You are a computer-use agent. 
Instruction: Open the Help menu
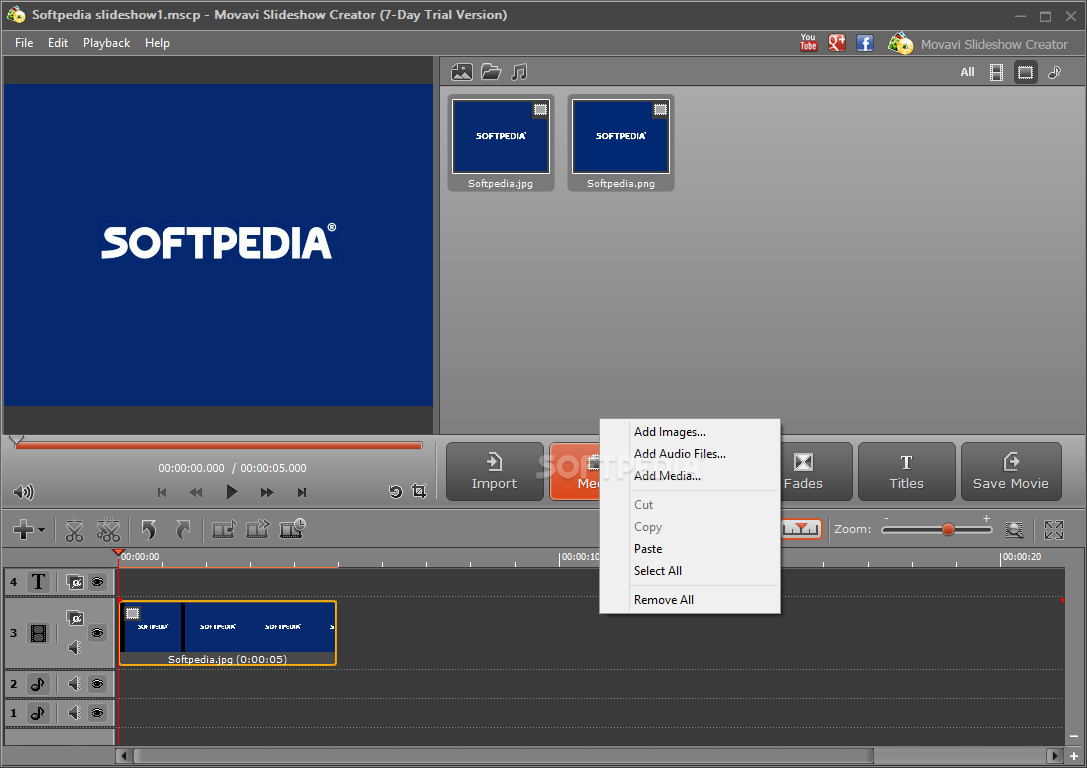157,43
